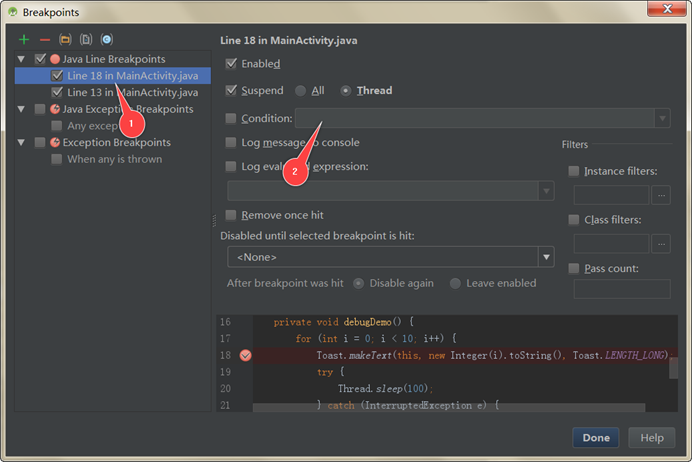The height and width of the screenshot is (462, 692).
Task: Click the red Java Line Breakpoints icon
Action: pyautogui.click(x=55, y=59)
